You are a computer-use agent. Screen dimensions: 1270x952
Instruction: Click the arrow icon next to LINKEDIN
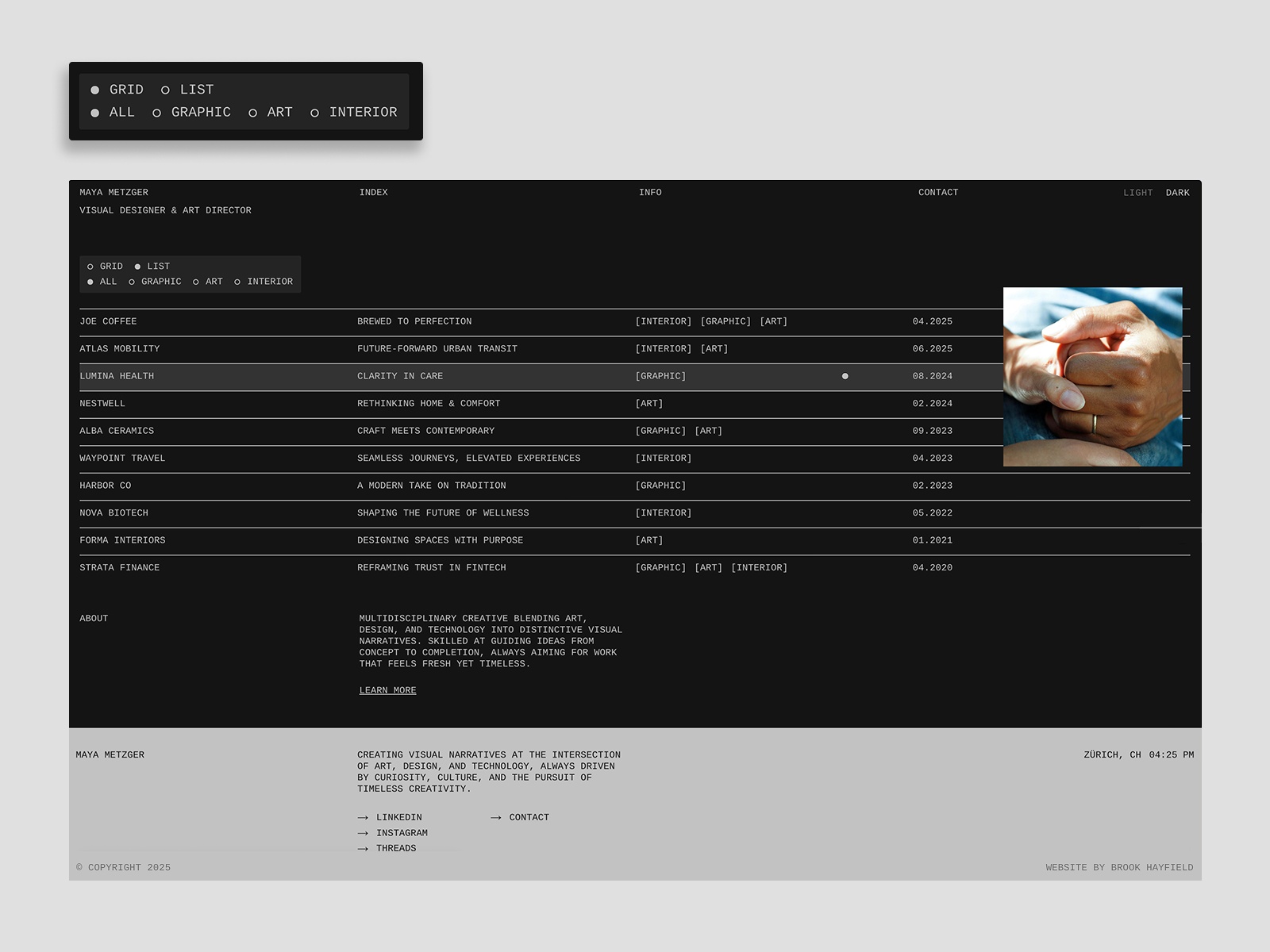[364, 817]
